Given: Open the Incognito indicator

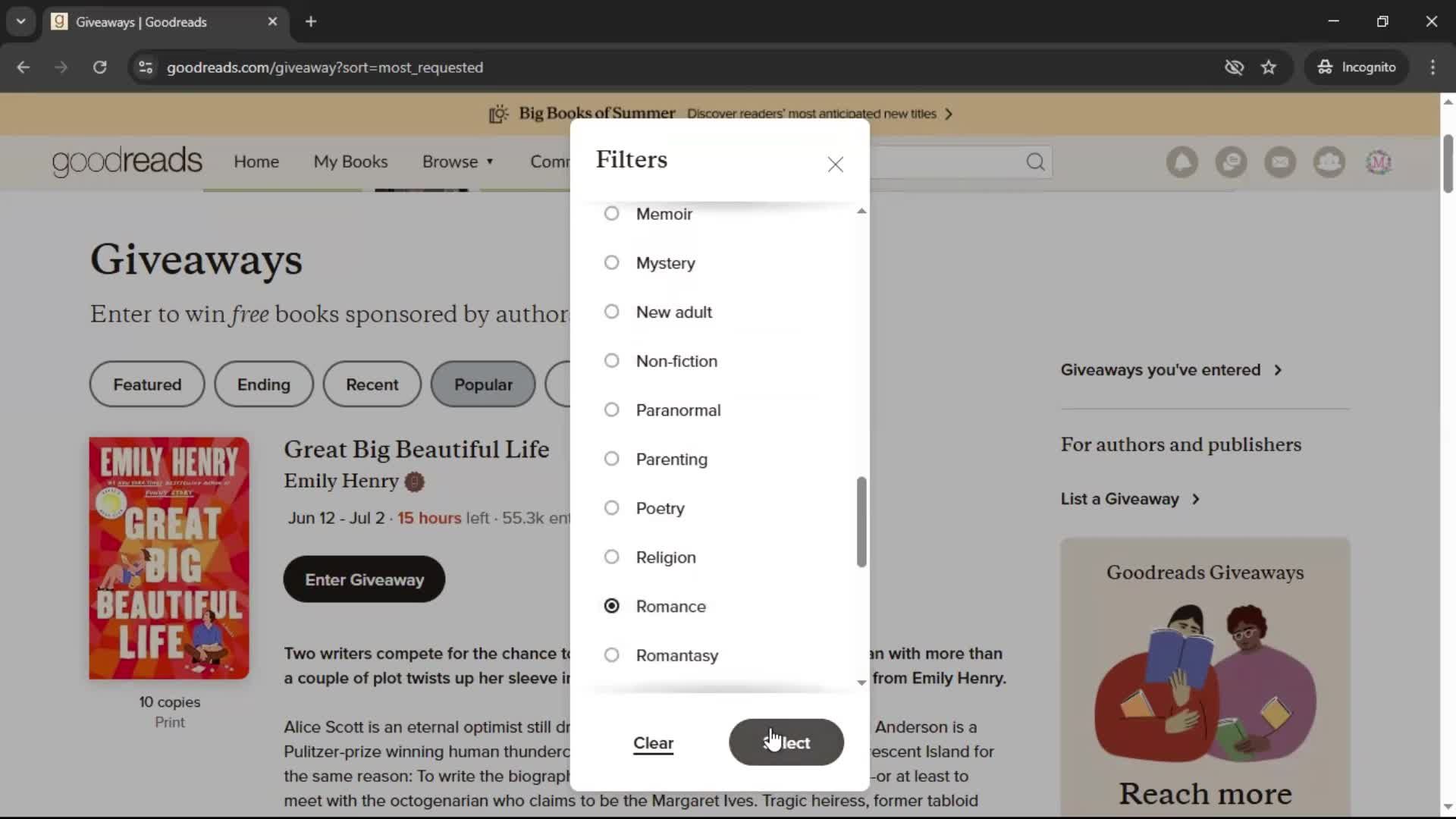Looking at the screenshot, I should (x=1357, y=67).
